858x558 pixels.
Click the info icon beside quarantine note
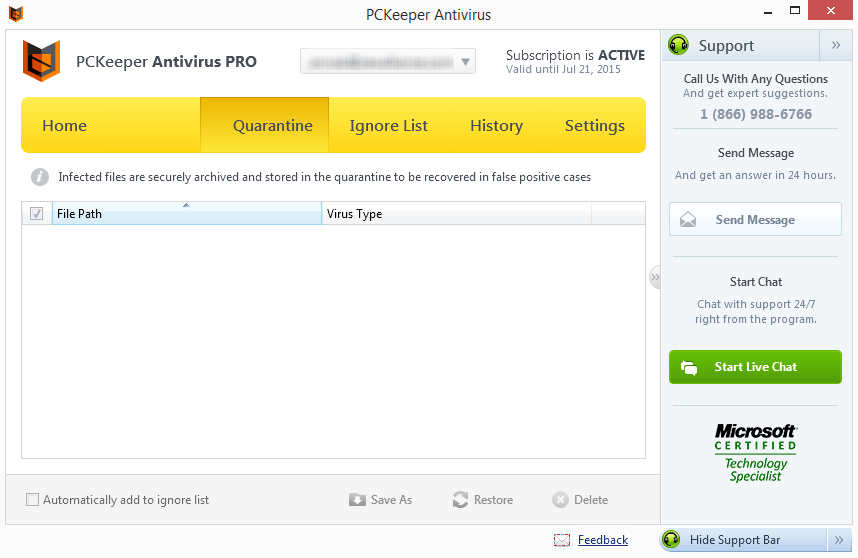point(39,177)
